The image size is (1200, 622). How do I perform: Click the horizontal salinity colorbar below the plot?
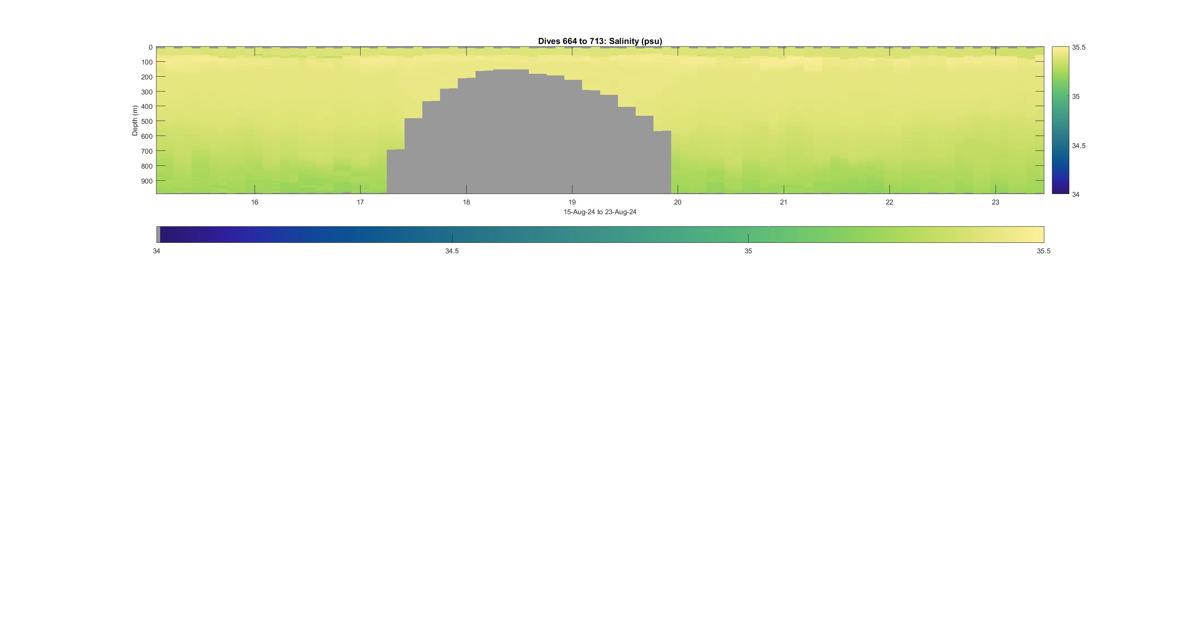tap(600, 234)
